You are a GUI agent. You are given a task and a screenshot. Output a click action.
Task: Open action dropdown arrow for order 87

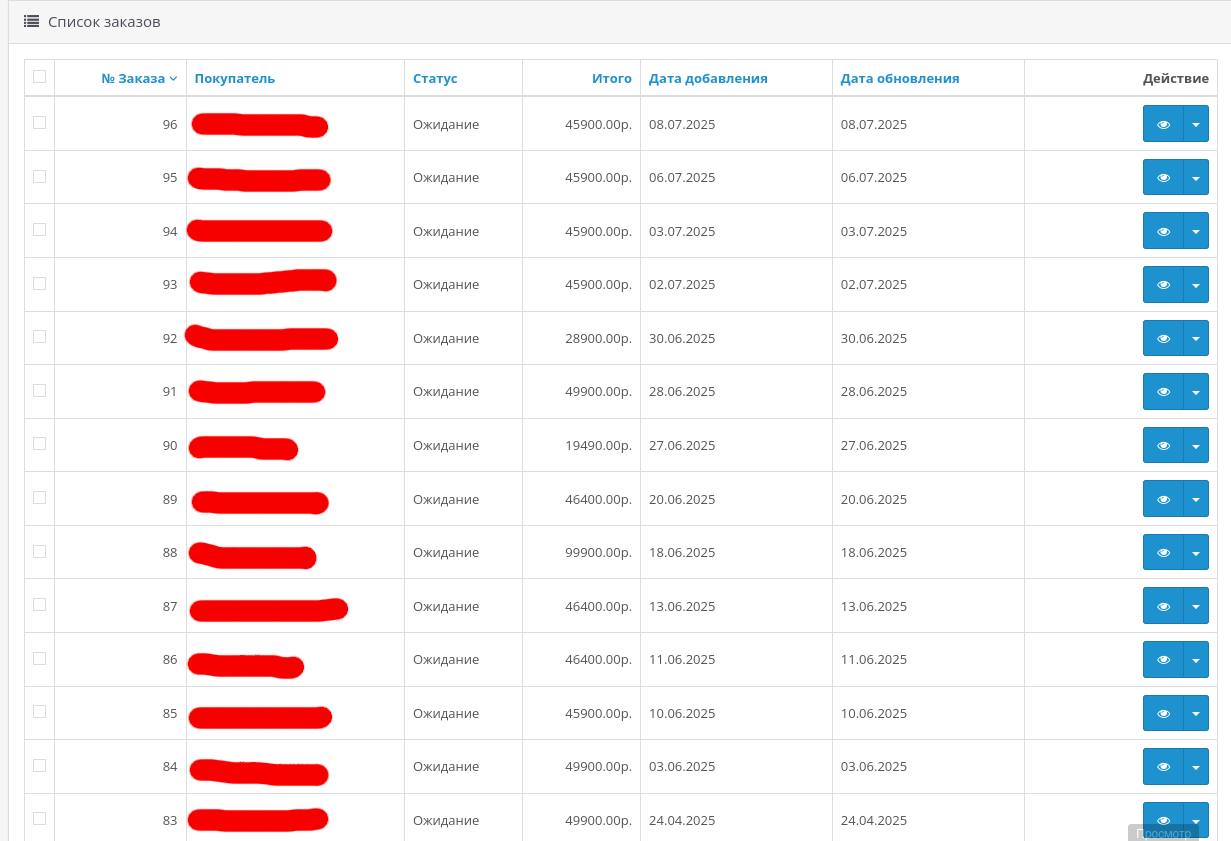pyautogui.click(x=1196, y=606)
